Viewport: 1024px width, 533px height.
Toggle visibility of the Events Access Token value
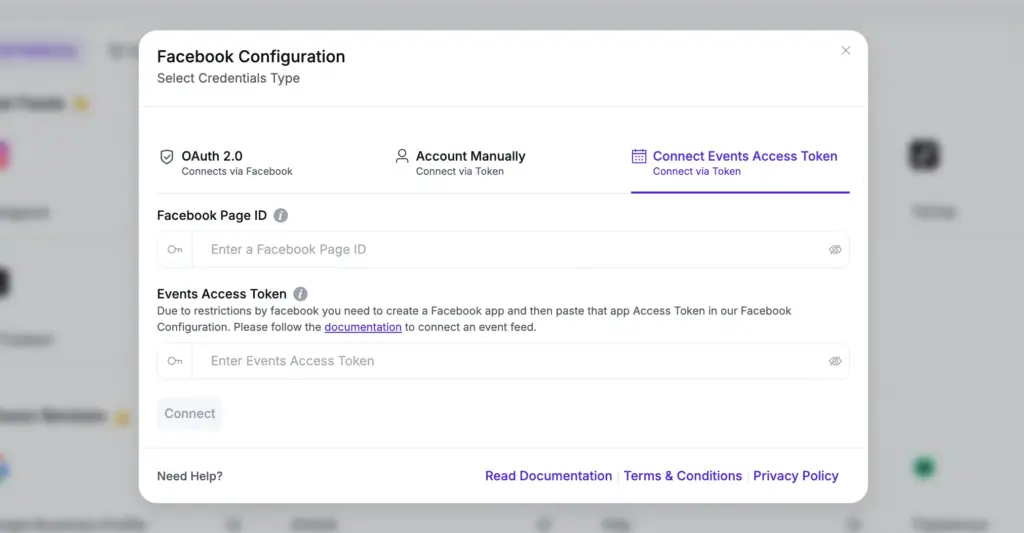coord(835,361)
